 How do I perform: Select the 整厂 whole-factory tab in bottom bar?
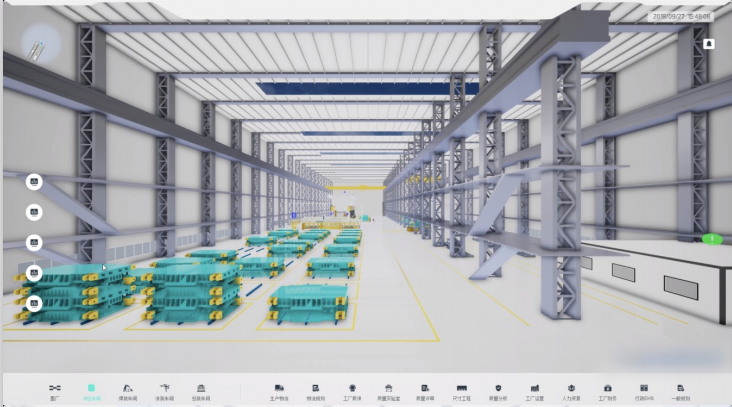coord(55,390)
